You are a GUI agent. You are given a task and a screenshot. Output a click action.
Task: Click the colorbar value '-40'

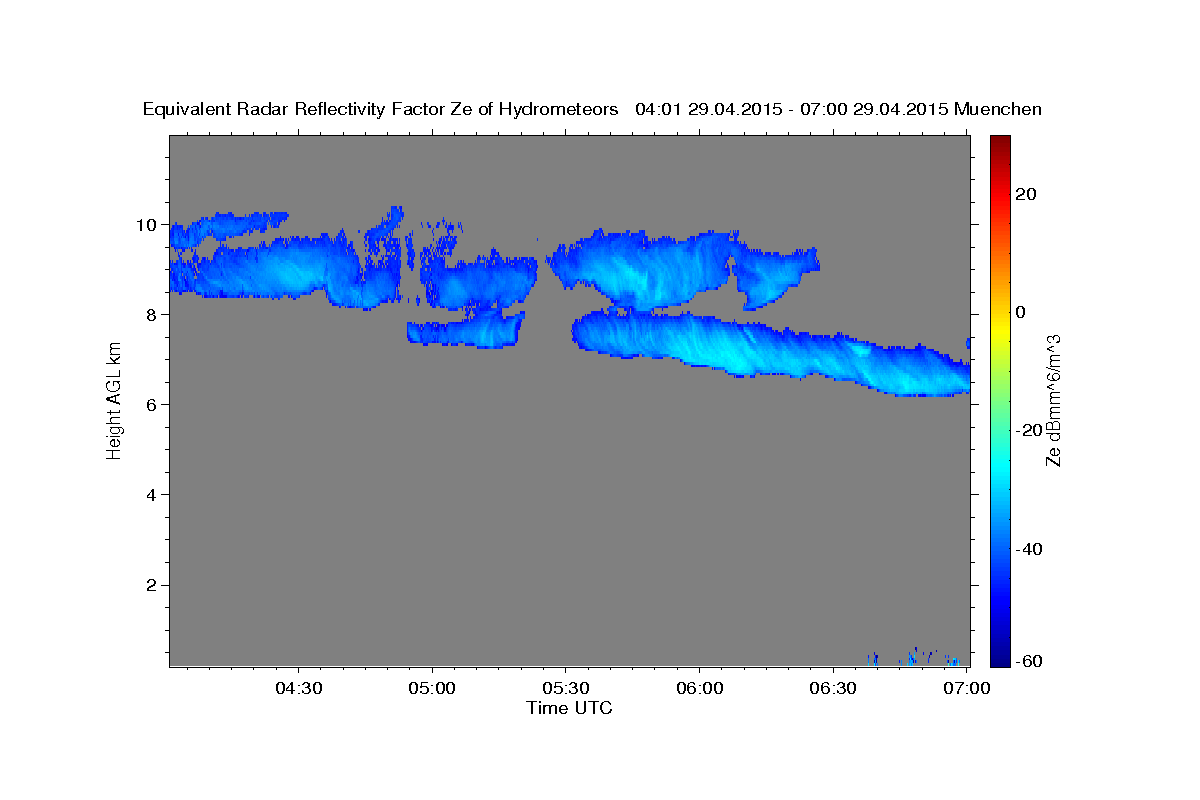[1027, 549]
